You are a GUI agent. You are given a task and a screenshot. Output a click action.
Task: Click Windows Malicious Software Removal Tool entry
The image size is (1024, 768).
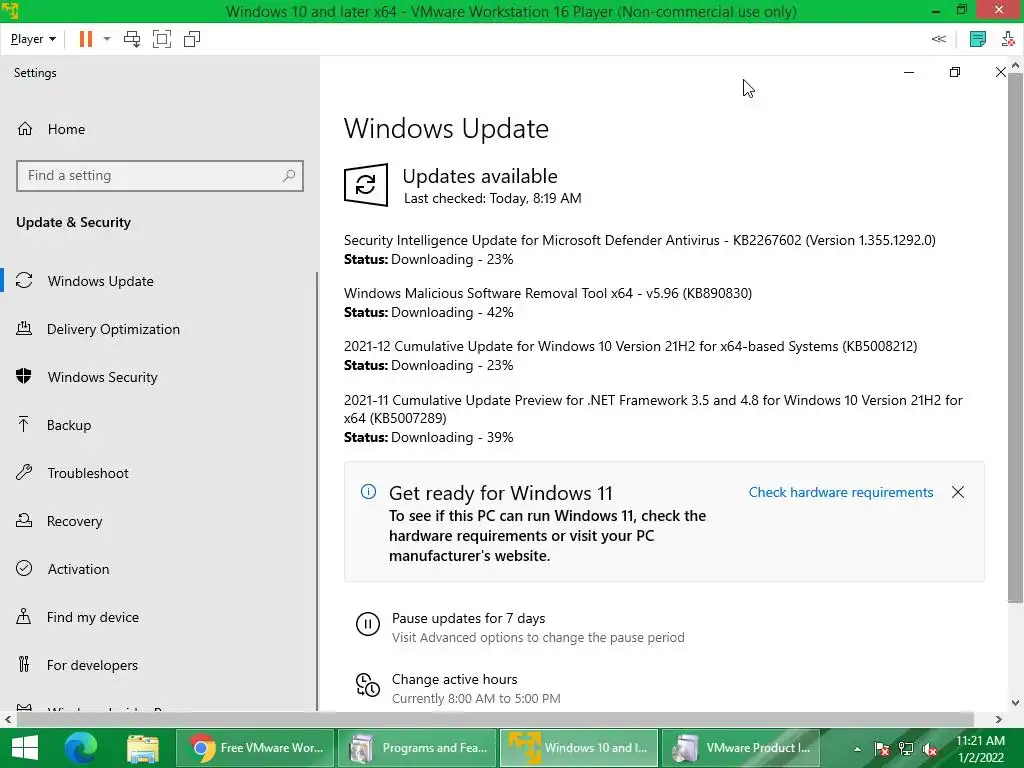[x=547, y=293]
